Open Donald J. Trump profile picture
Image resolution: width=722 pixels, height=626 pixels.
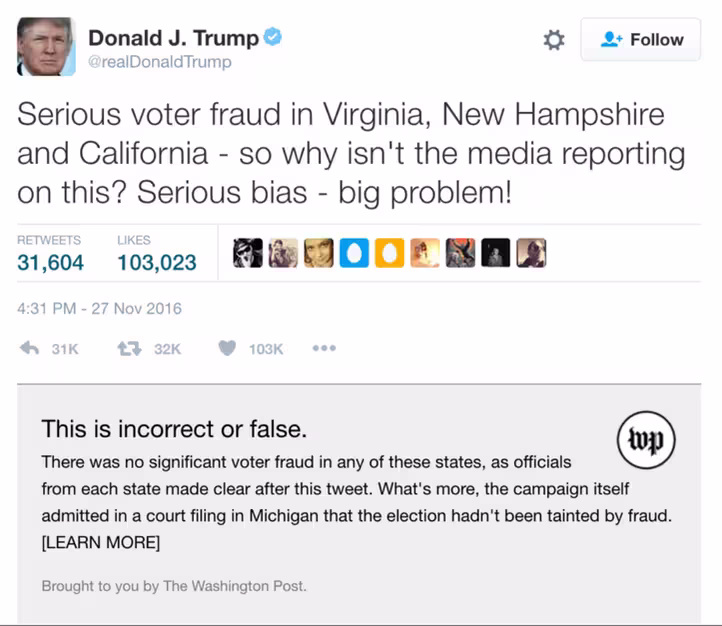pyautogui.click(x=46, y=46)
